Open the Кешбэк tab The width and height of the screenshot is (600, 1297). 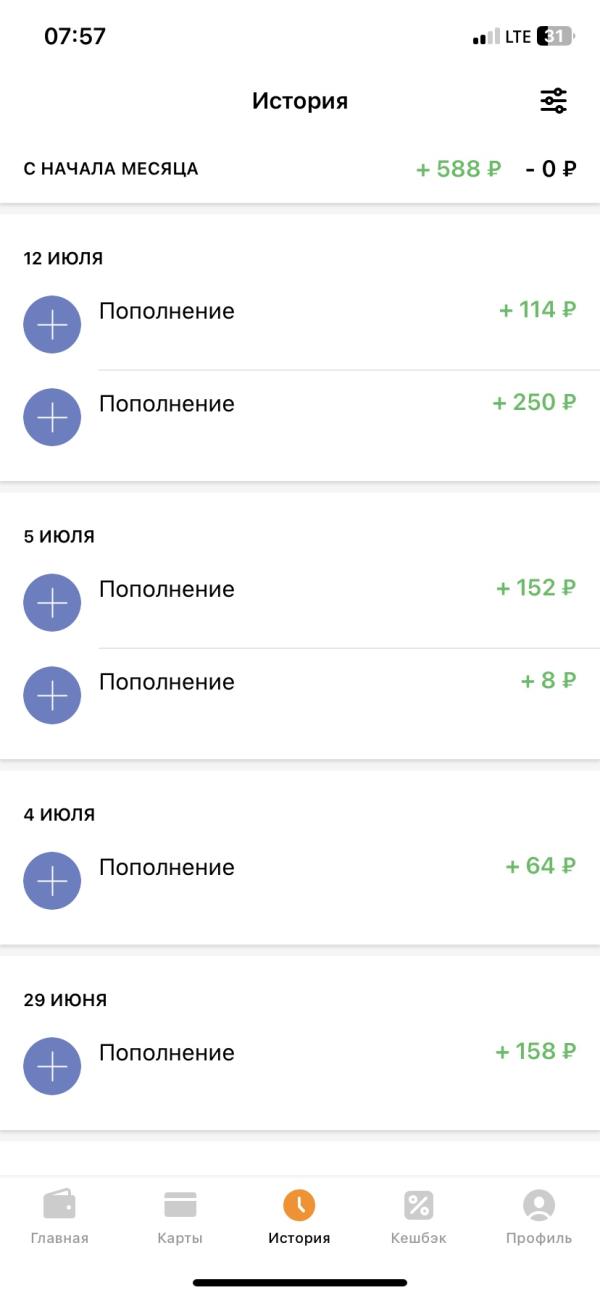pyautogui.click(x=419, y=1217)
